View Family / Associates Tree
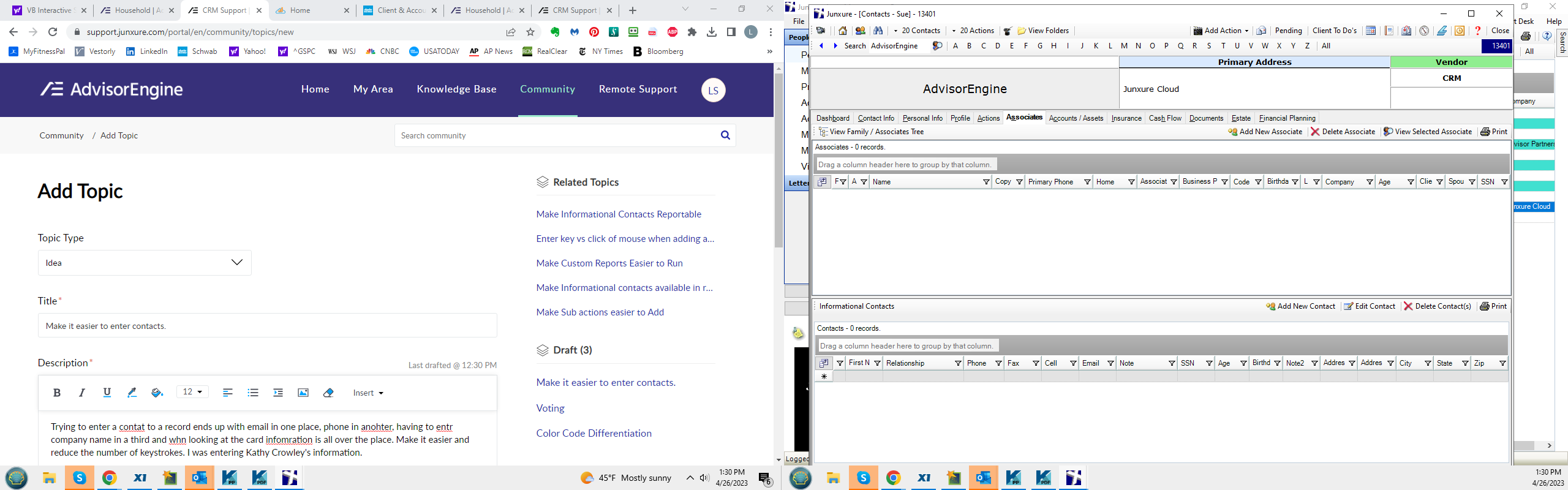Viewport: 1568px width, 490px height. [871, 132]
